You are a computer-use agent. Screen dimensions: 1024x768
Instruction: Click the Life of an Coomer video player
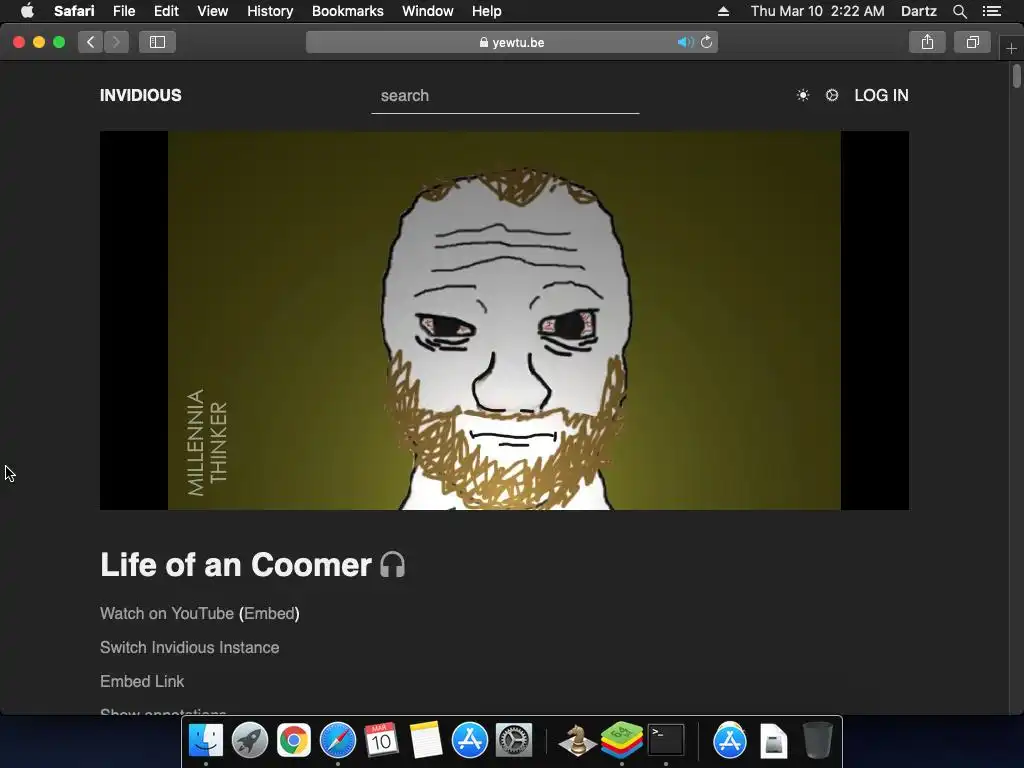504,321
